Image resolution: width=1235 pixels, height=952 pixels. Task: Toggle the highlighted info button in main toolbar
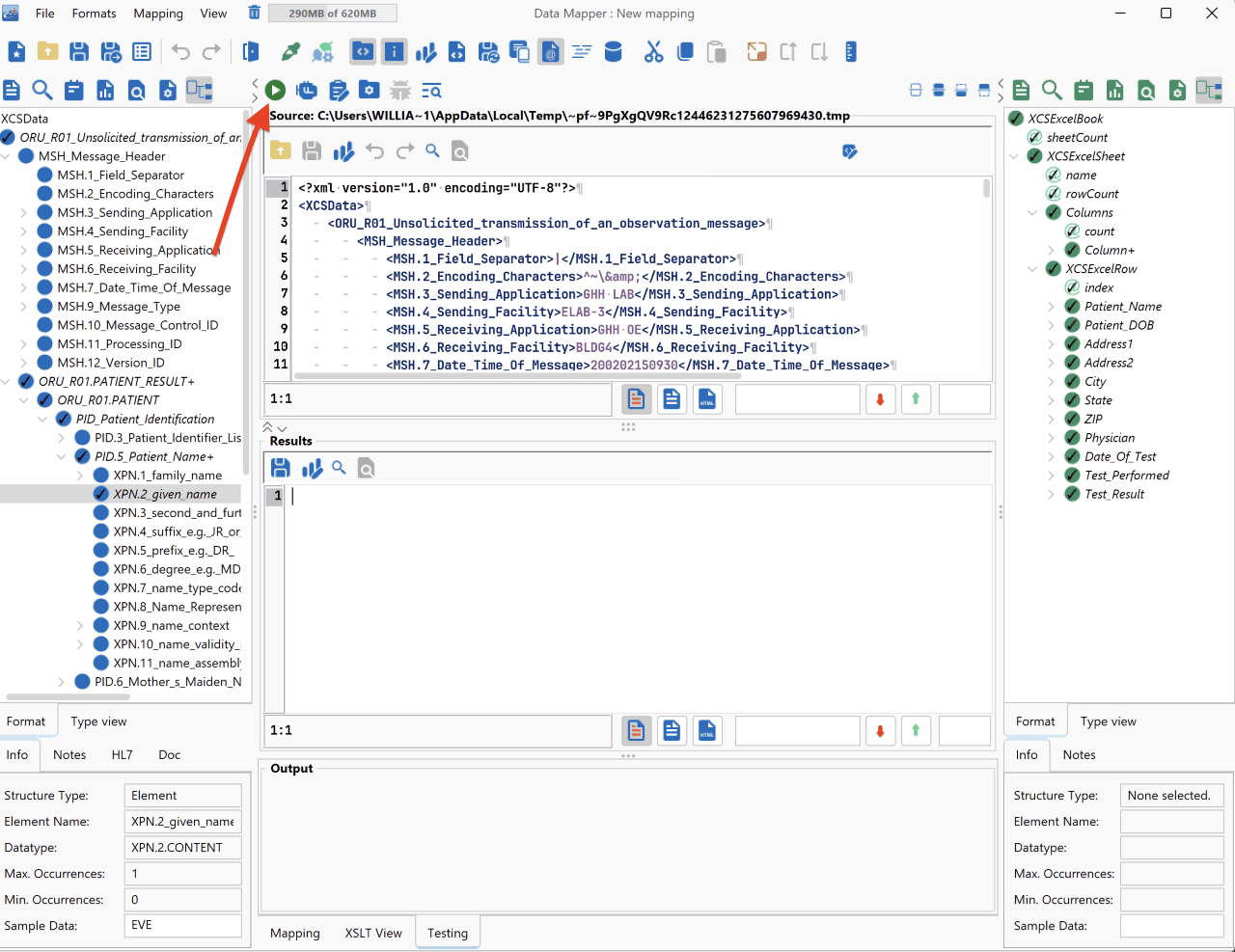395,52
